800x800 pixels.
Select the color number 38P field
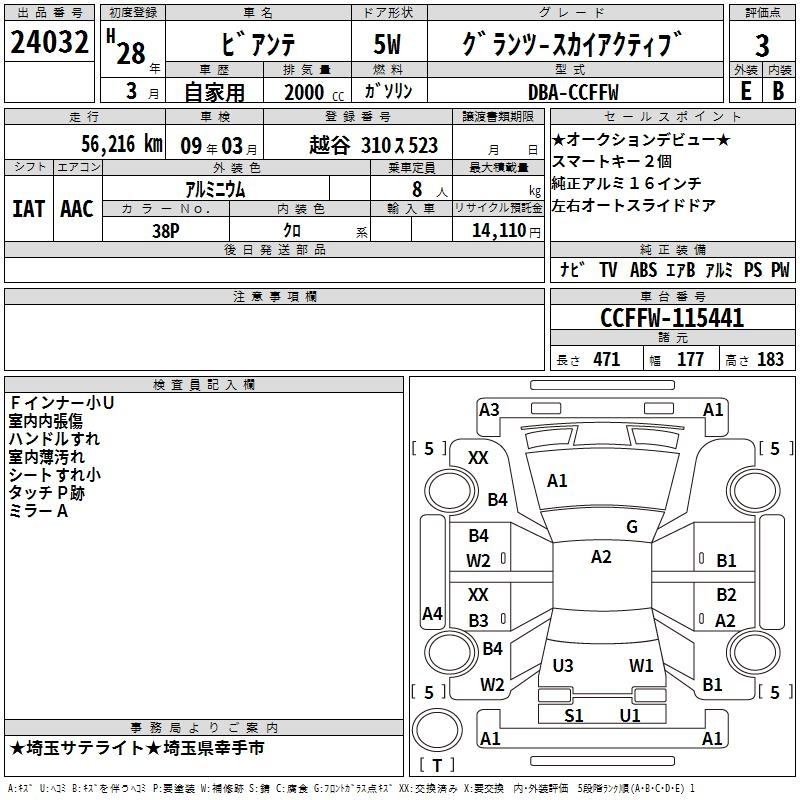point(164,229)
